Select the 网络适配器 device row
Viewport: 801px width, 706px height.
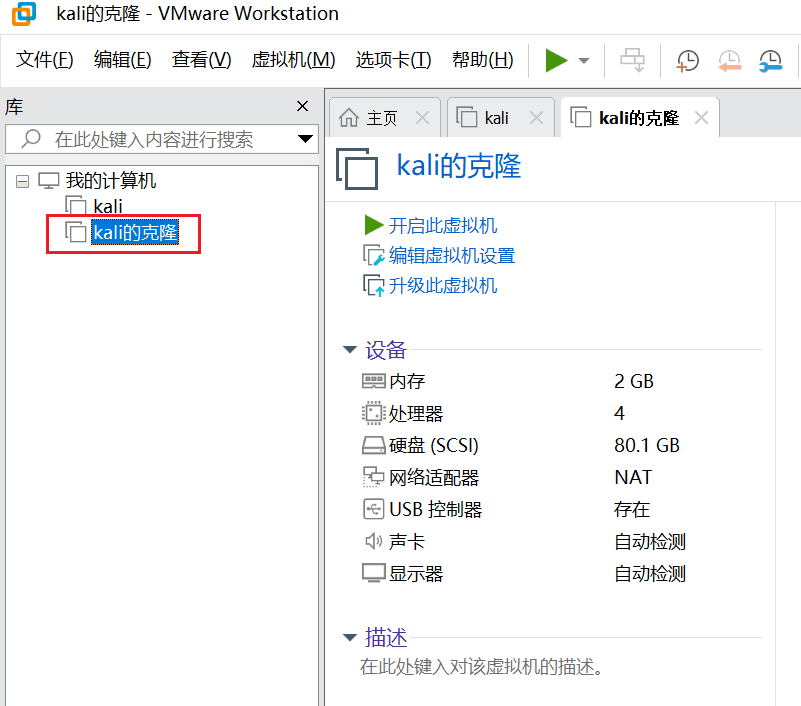pos(561,478)
